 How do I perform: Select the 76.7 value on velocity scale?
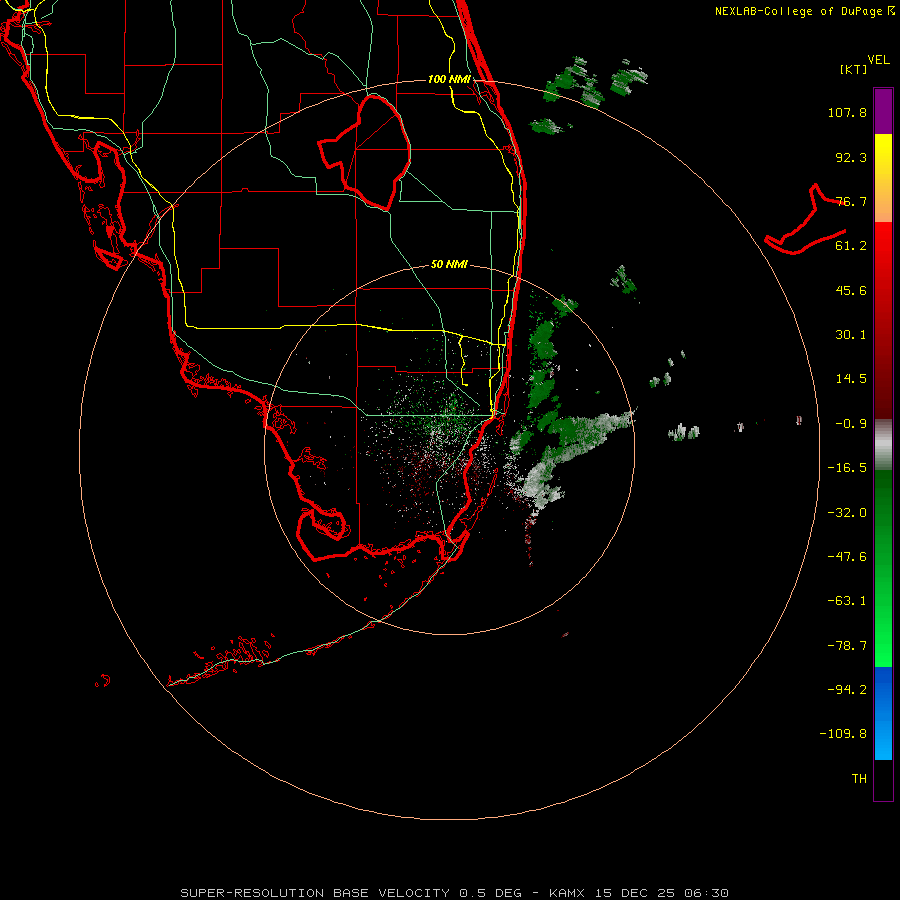point(851,201)
